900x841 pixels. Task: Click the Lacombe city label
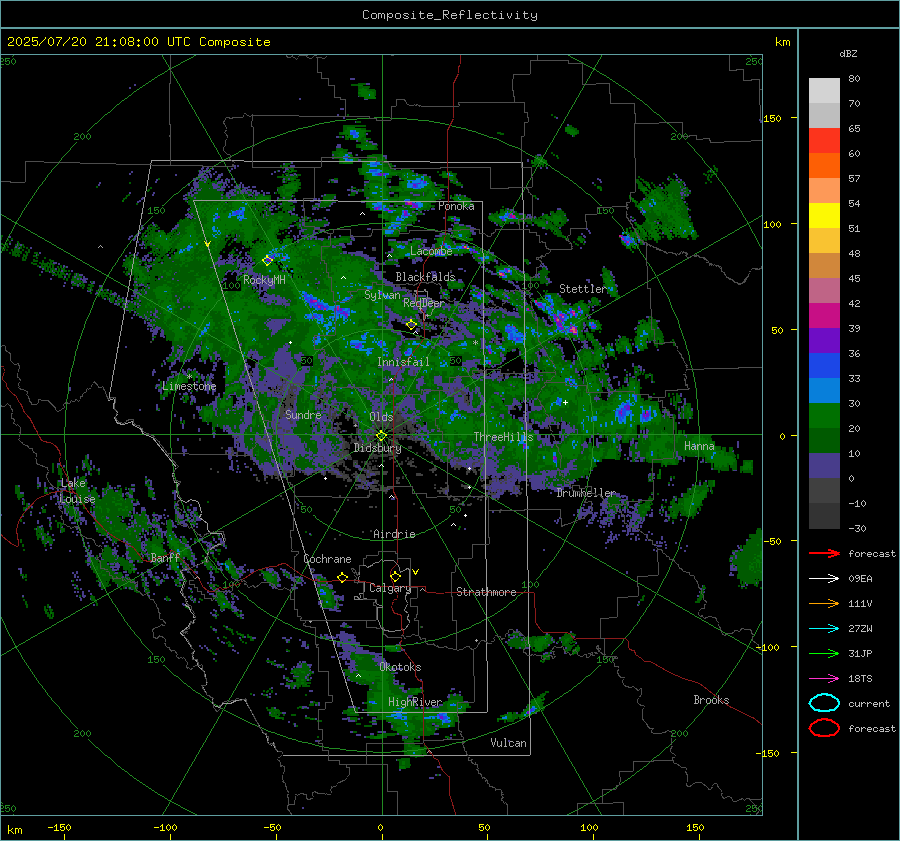coord(431,251)
